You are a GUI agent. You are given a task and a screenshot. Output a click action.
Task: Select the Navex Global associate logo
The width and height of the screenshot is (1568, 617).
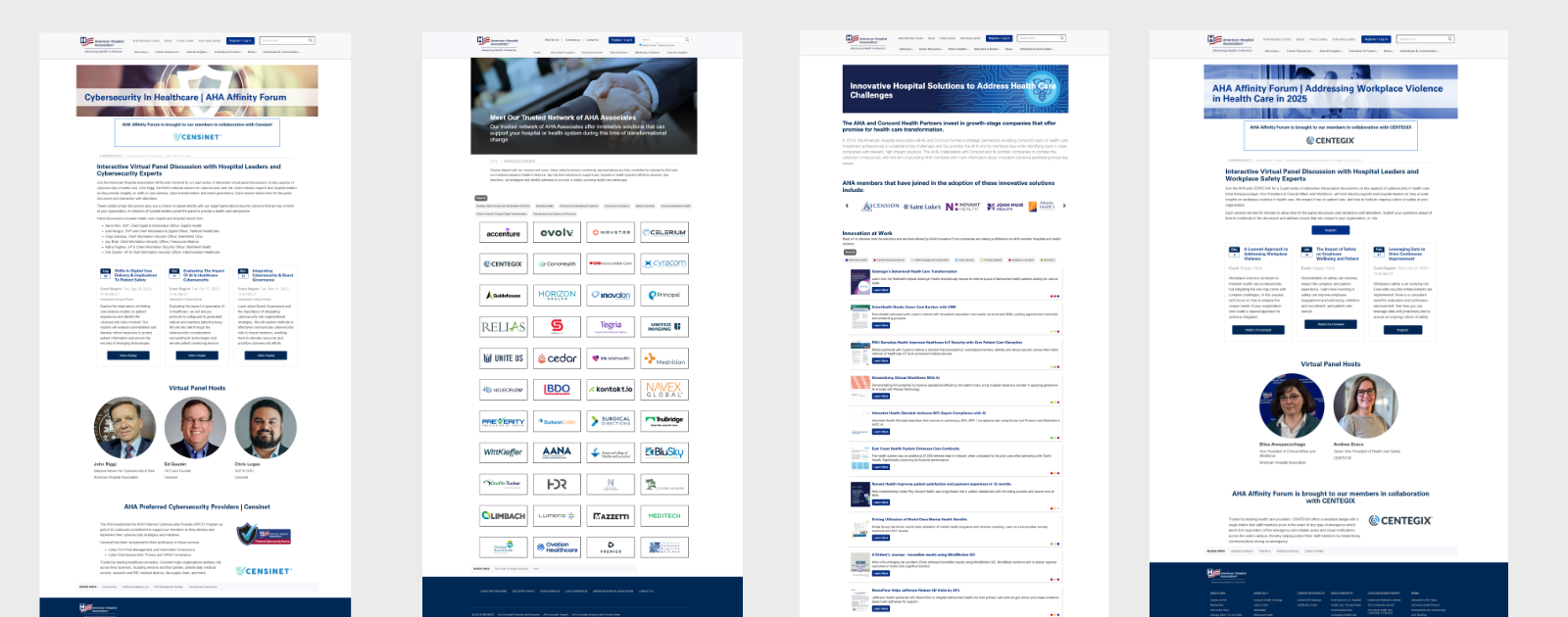[x=664, y=389]
